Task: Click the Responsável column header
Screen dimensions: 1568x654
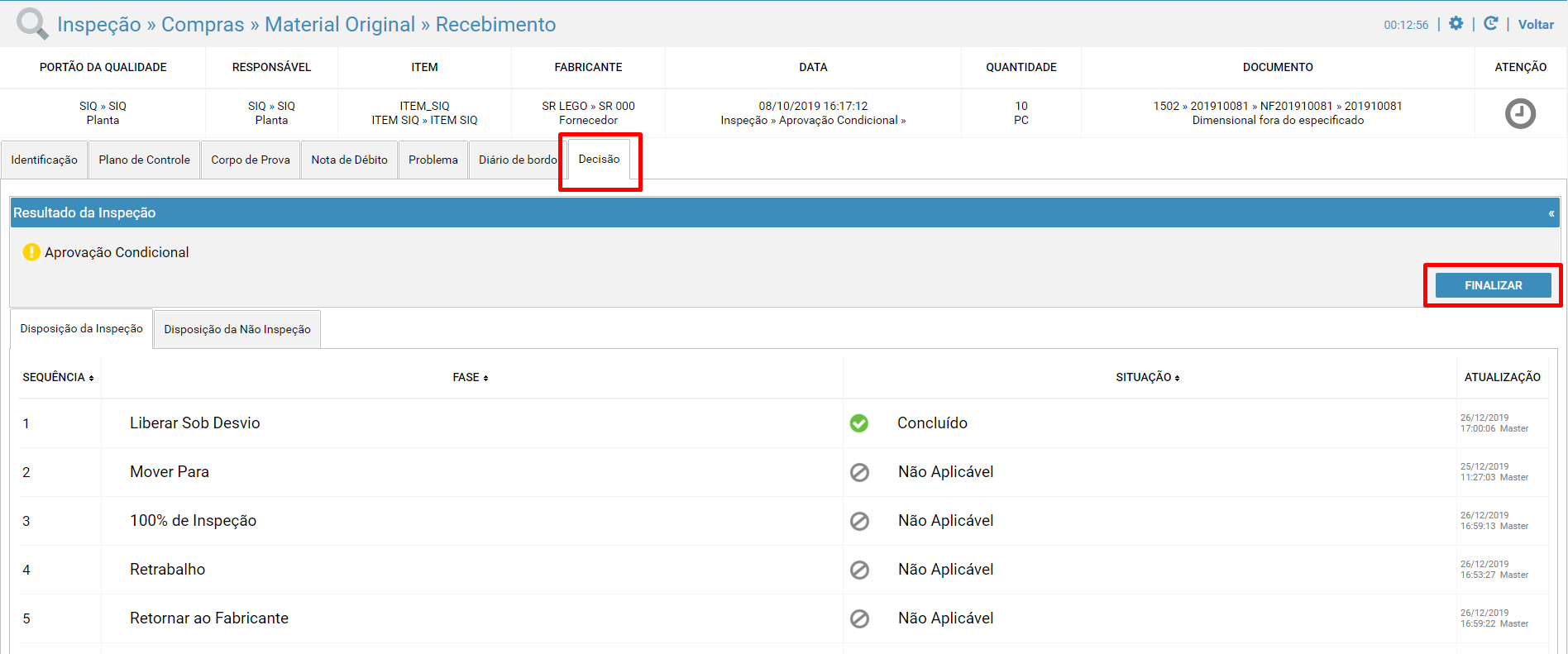Action: tap(271, 67)
